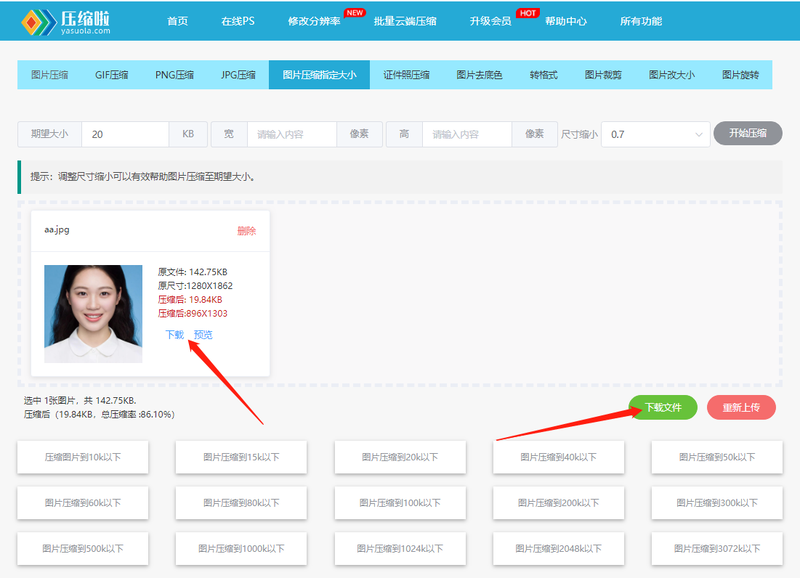The height and width of the screenshot is (578, 800).
Task: Click the 期望大小 input showing 20
Action: click(x=125, y=134)
